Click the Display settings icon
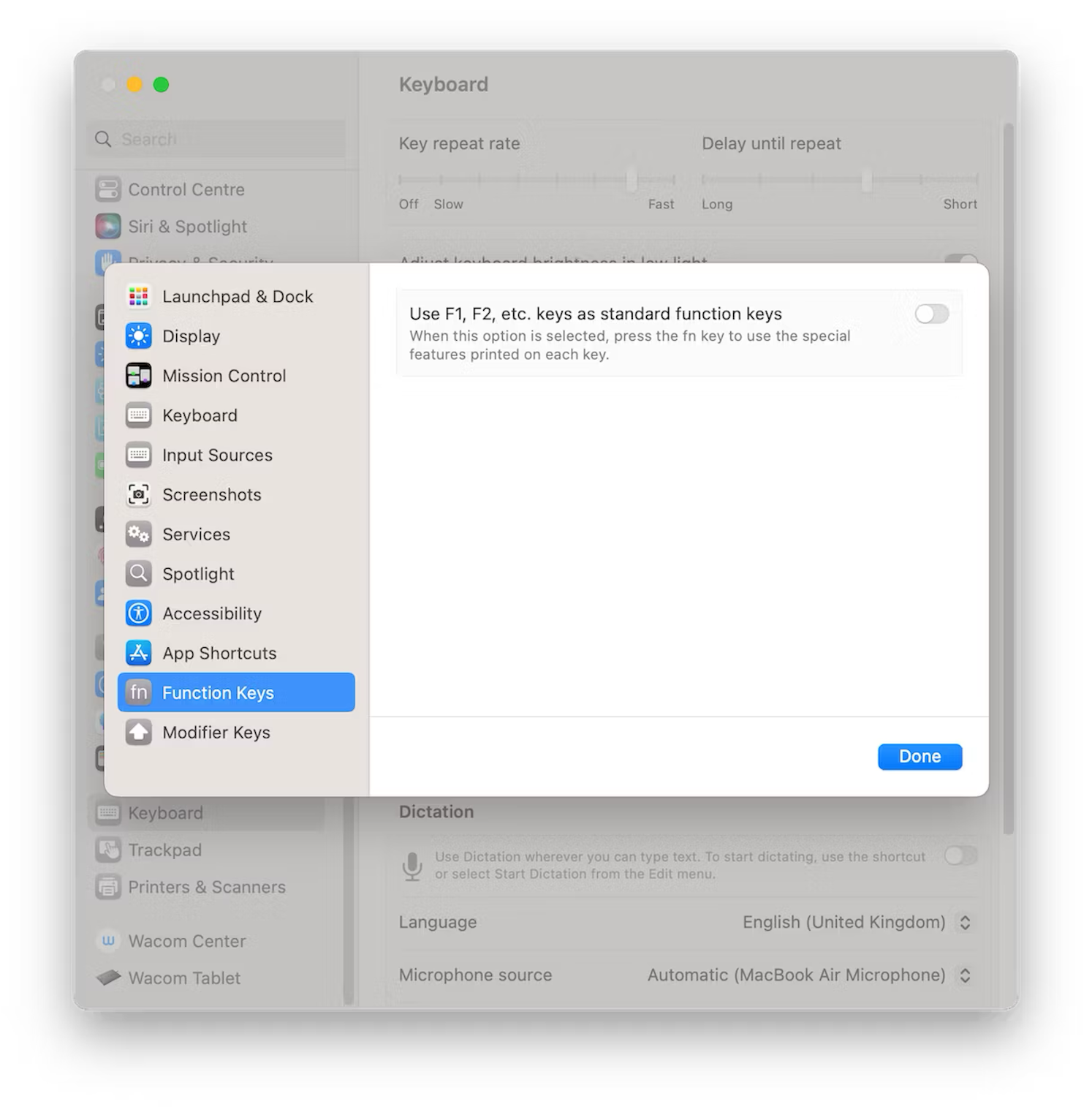 click(139, 336)
